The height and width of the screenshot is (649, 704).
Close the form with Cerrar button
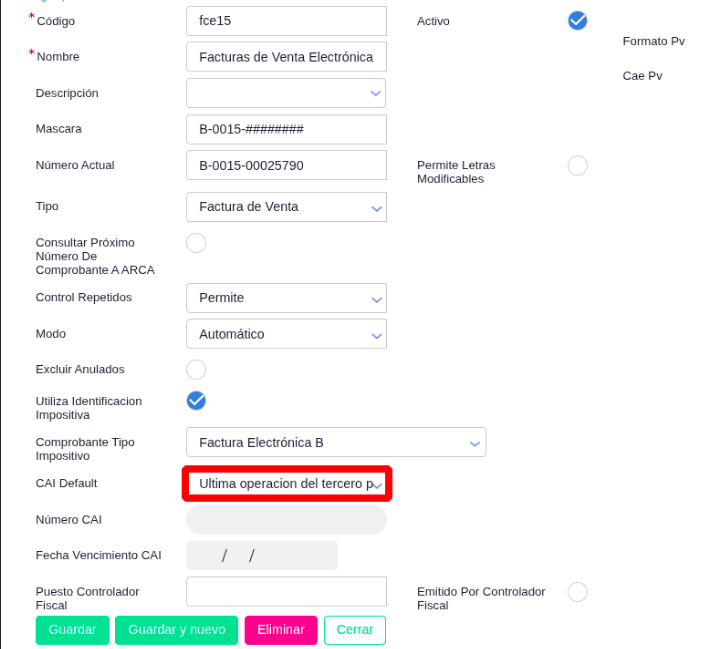click(x=355, y=630)
